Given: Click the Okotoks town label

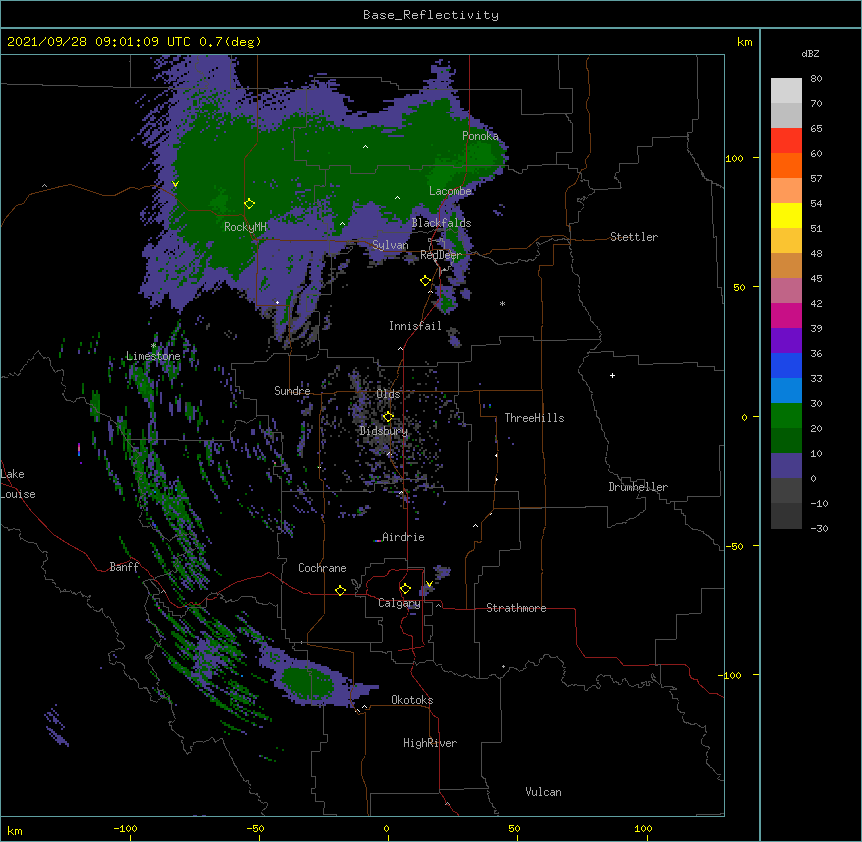Looking at the screenshot, I should click(412, 700).
